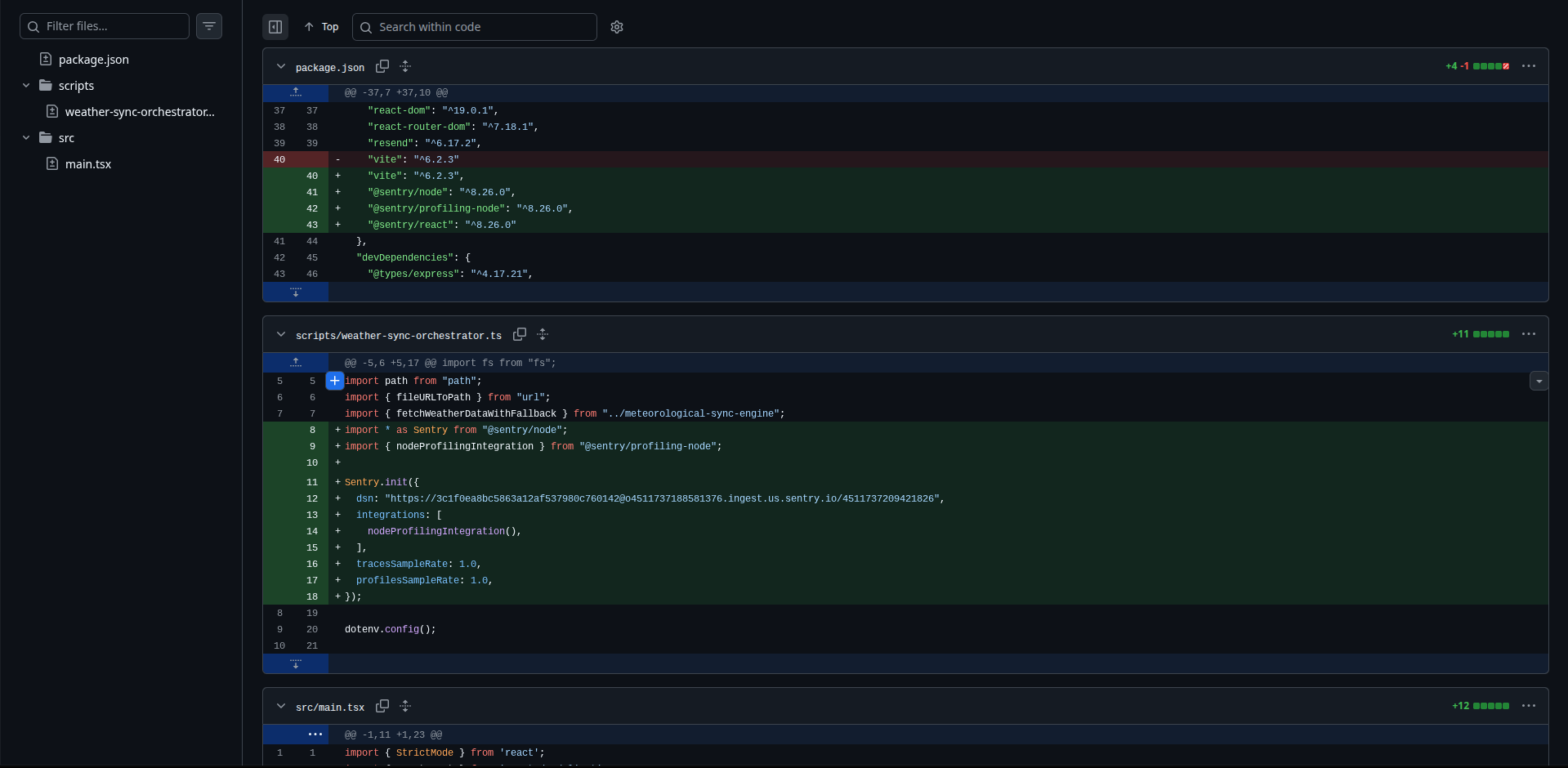Open the dropdown beside import path line

1539,381
